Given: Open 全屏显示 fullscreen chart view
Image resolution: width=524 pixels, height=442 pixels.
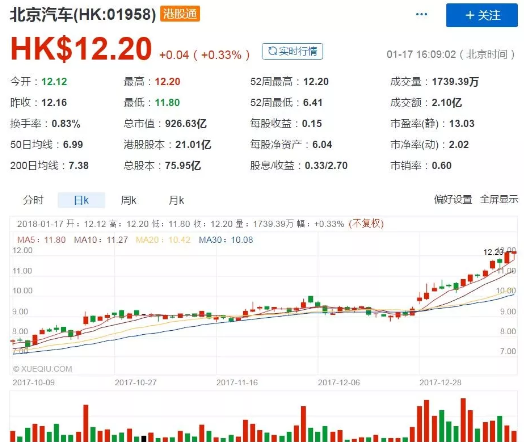Looking at the screenshot, I should pyautogui.click(x=499, y=199).
